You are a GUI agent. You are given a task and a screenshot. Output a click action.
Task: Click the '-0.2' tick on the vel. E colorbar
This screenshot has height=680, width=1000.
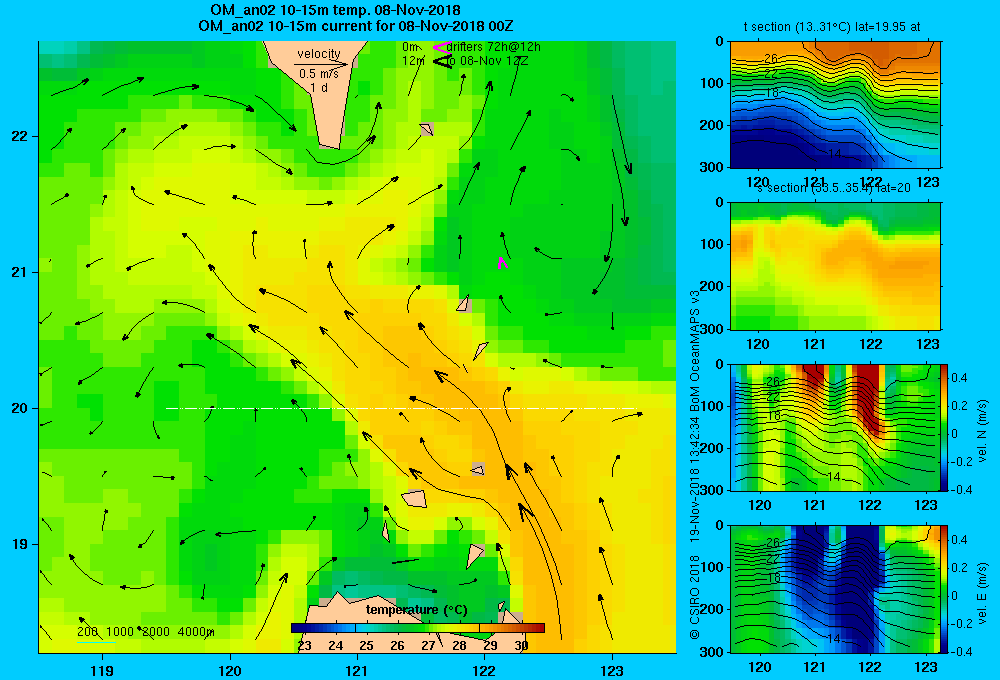tap(960, 623)
